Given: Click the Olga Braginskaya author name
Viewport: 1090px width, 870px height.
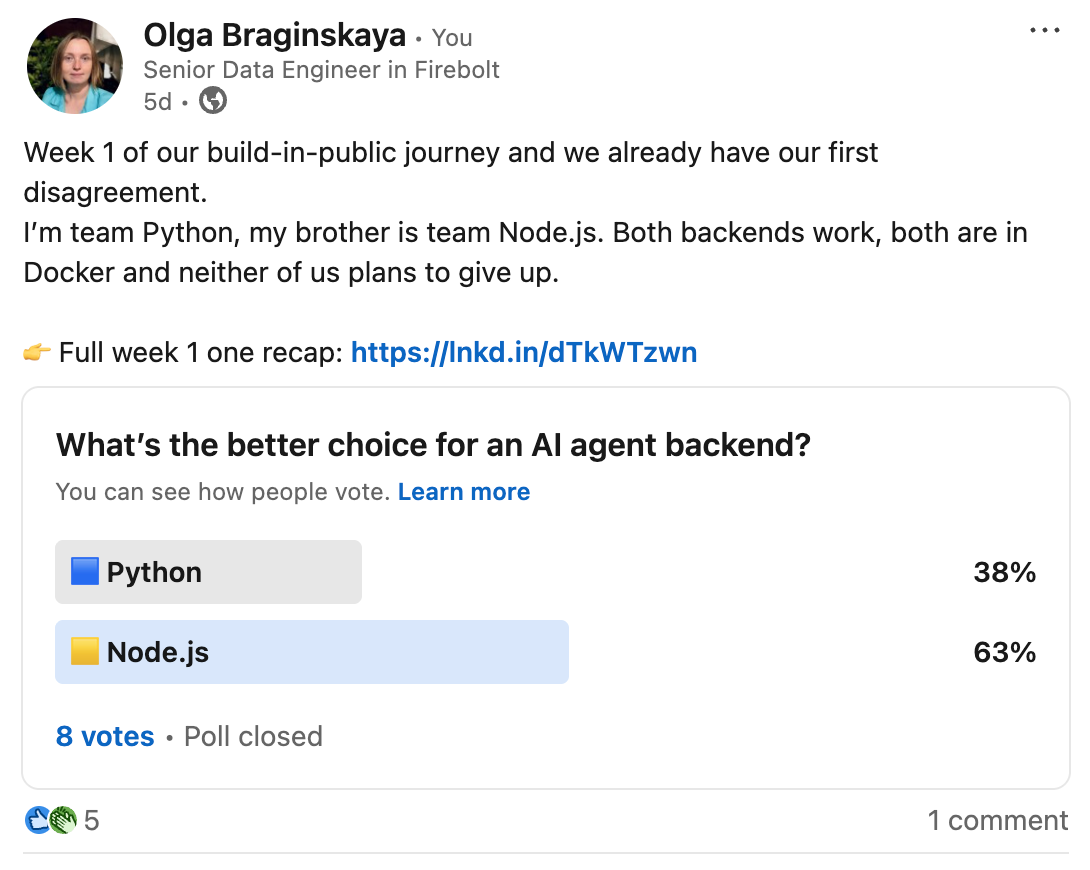Looking at the screenshot, I should click(x=275, y=37).
